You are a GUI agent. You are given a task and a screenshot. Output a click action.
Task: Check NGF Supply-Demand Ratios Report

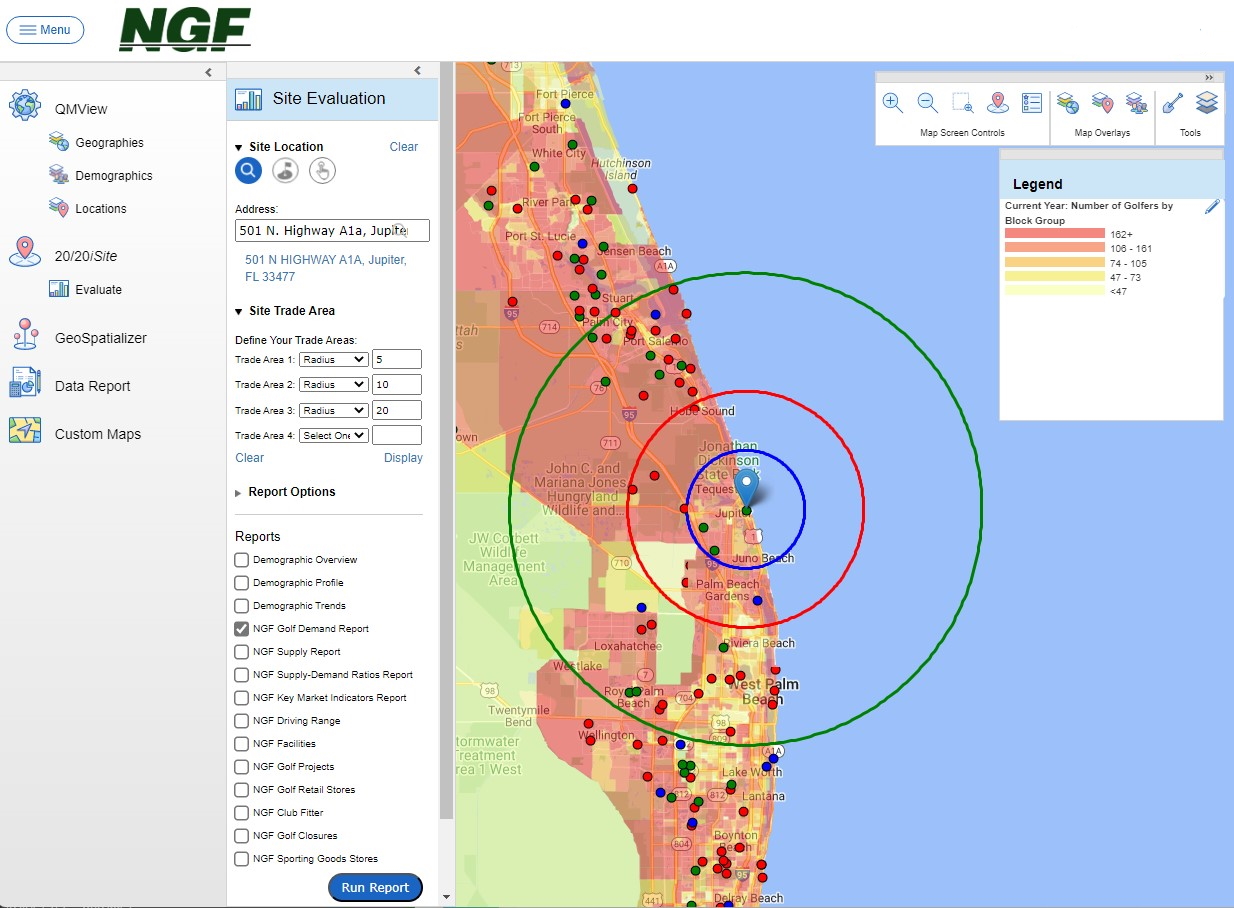tap(241, 675)
